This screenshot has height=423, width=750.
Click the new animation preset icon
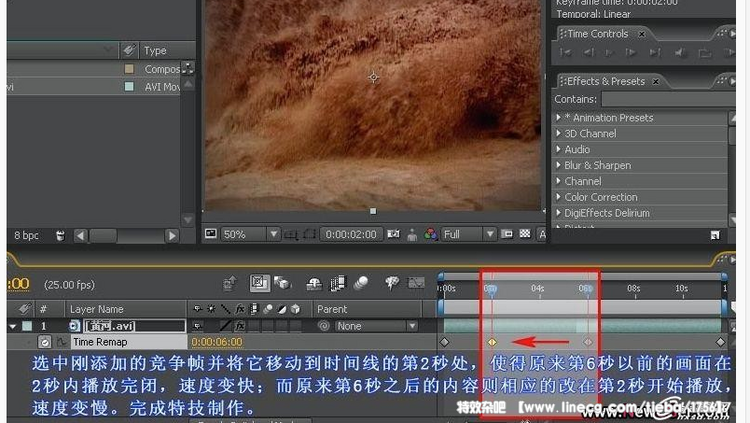point(715,235)
